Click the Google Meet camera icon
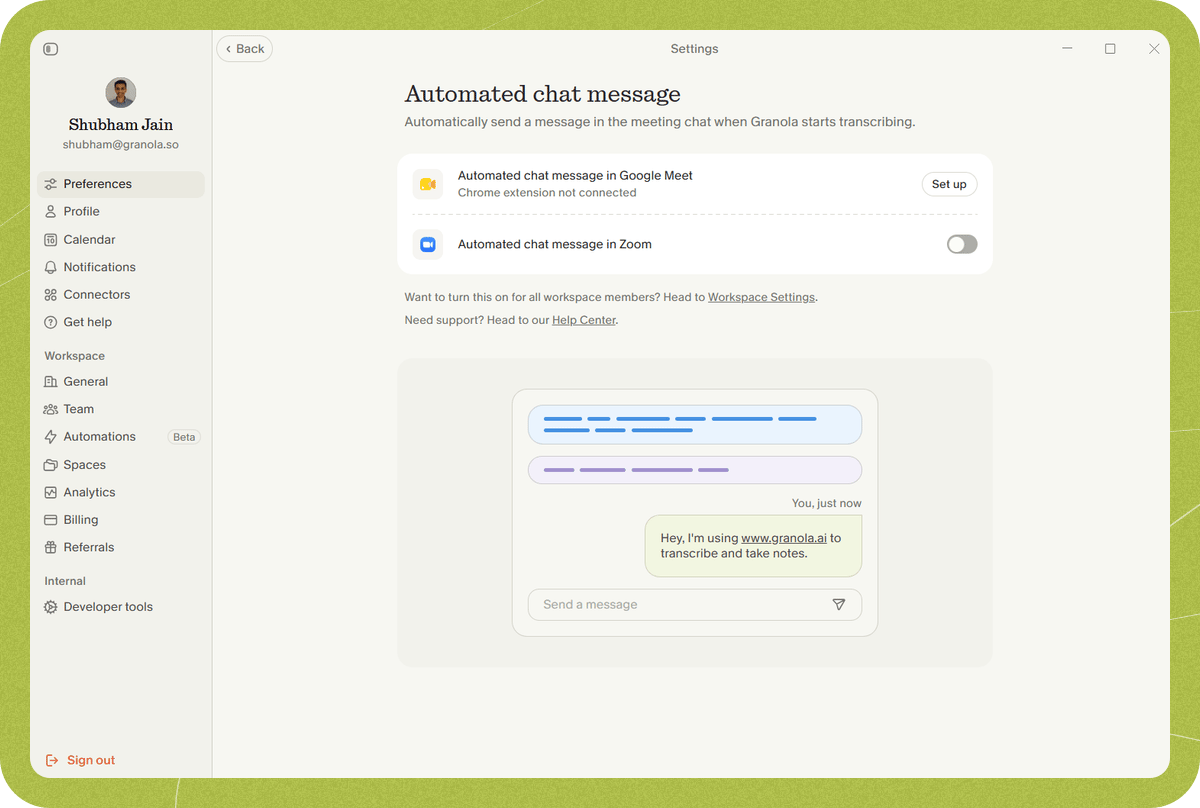 (x=428, y=184)
